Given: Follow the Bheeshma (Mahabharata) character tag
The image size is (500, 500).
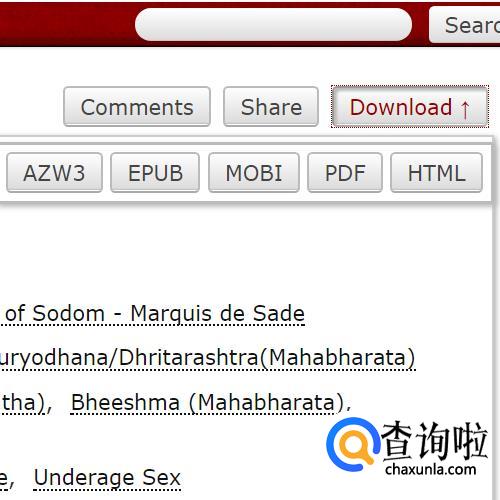Looking at the screenshot, I should (x=208, y=403).
